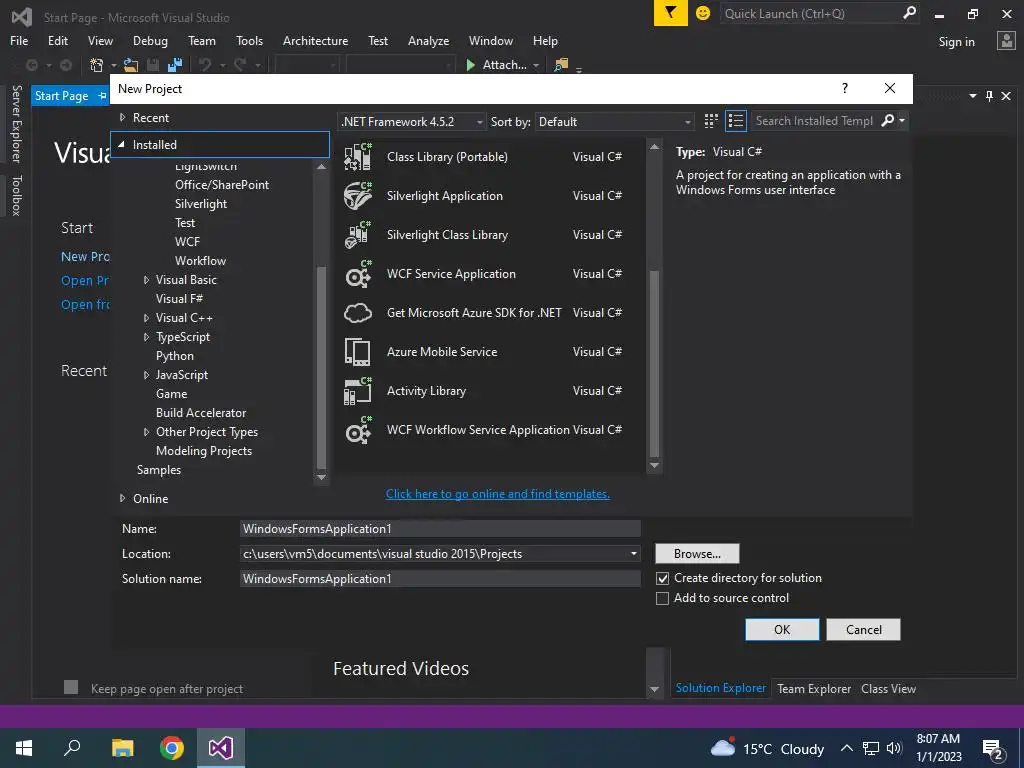
Task: Click the Save toolbar icon
Action: coord(153,65)
